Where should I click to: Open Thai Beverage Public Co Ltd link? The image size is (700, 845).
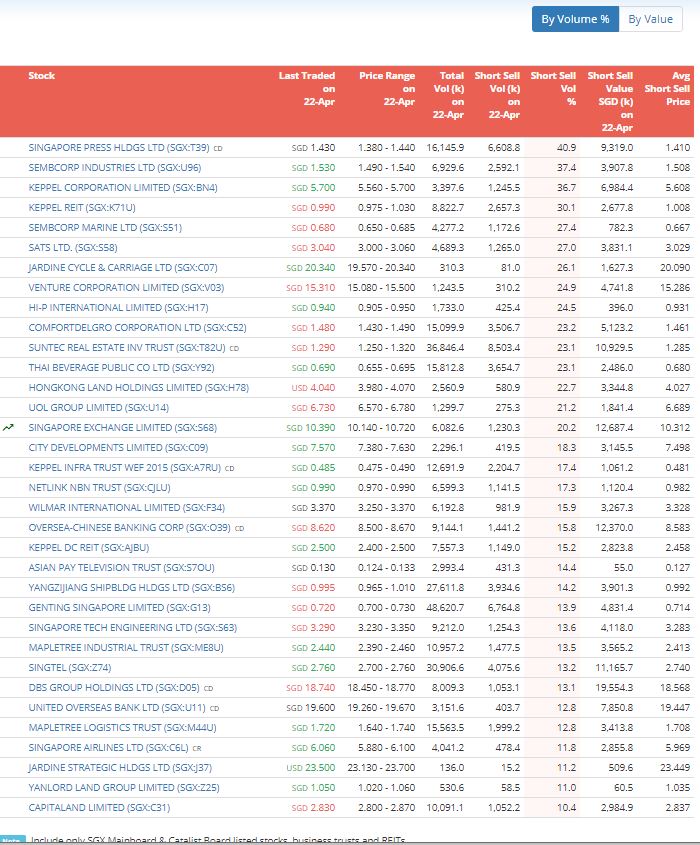tap(121, 368)
